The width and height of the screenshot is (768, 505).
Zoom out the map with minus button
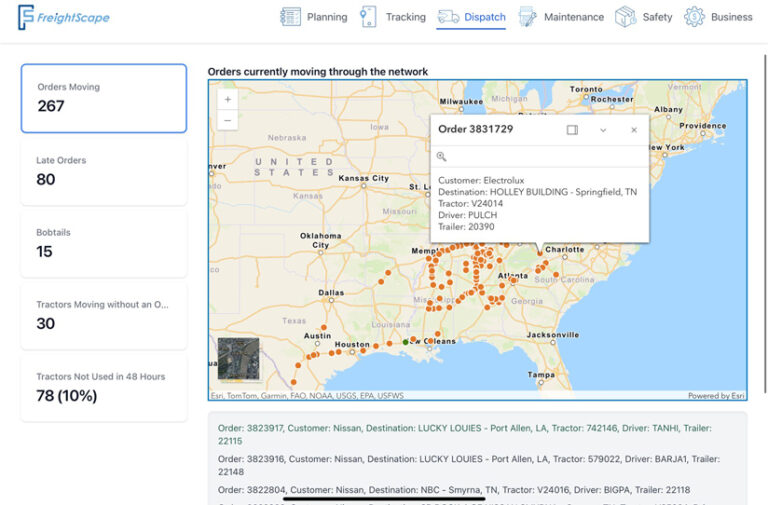click(228, 120)
